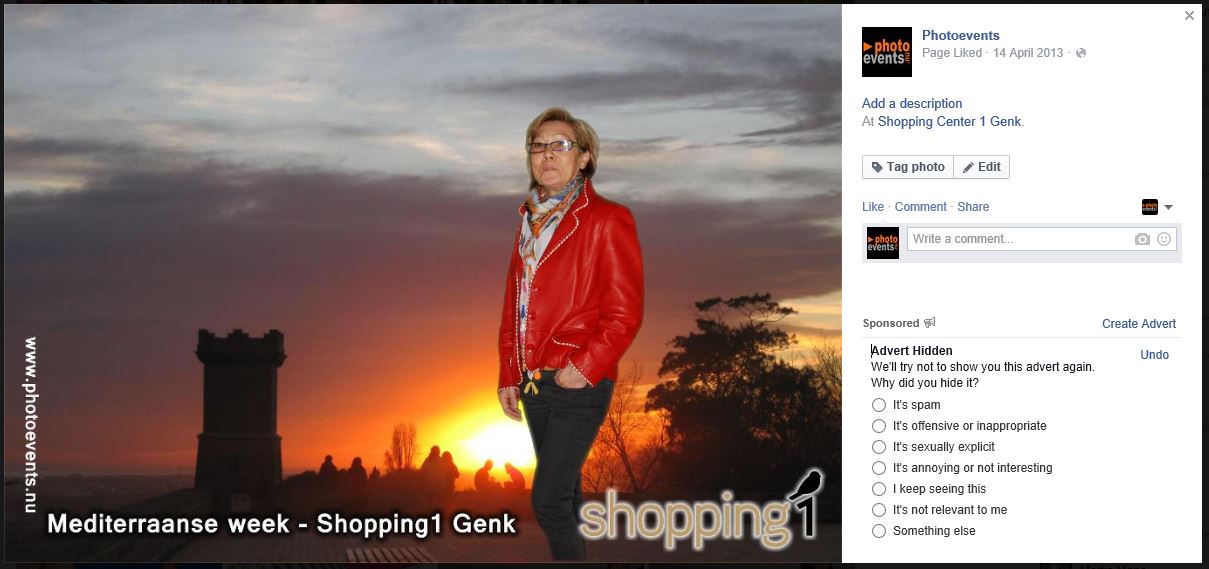Select the "It's spam" option
The height and width of the screenshot is (569, 1209).
[879, 405]
